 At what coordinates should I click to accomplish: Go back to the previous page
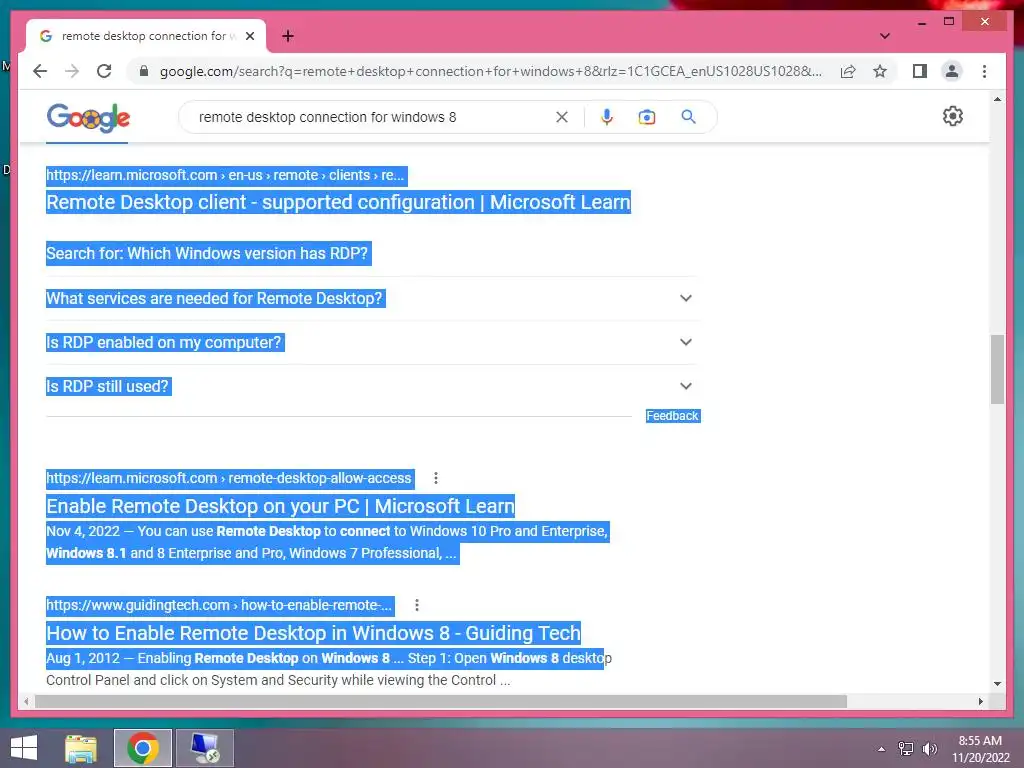40,71
